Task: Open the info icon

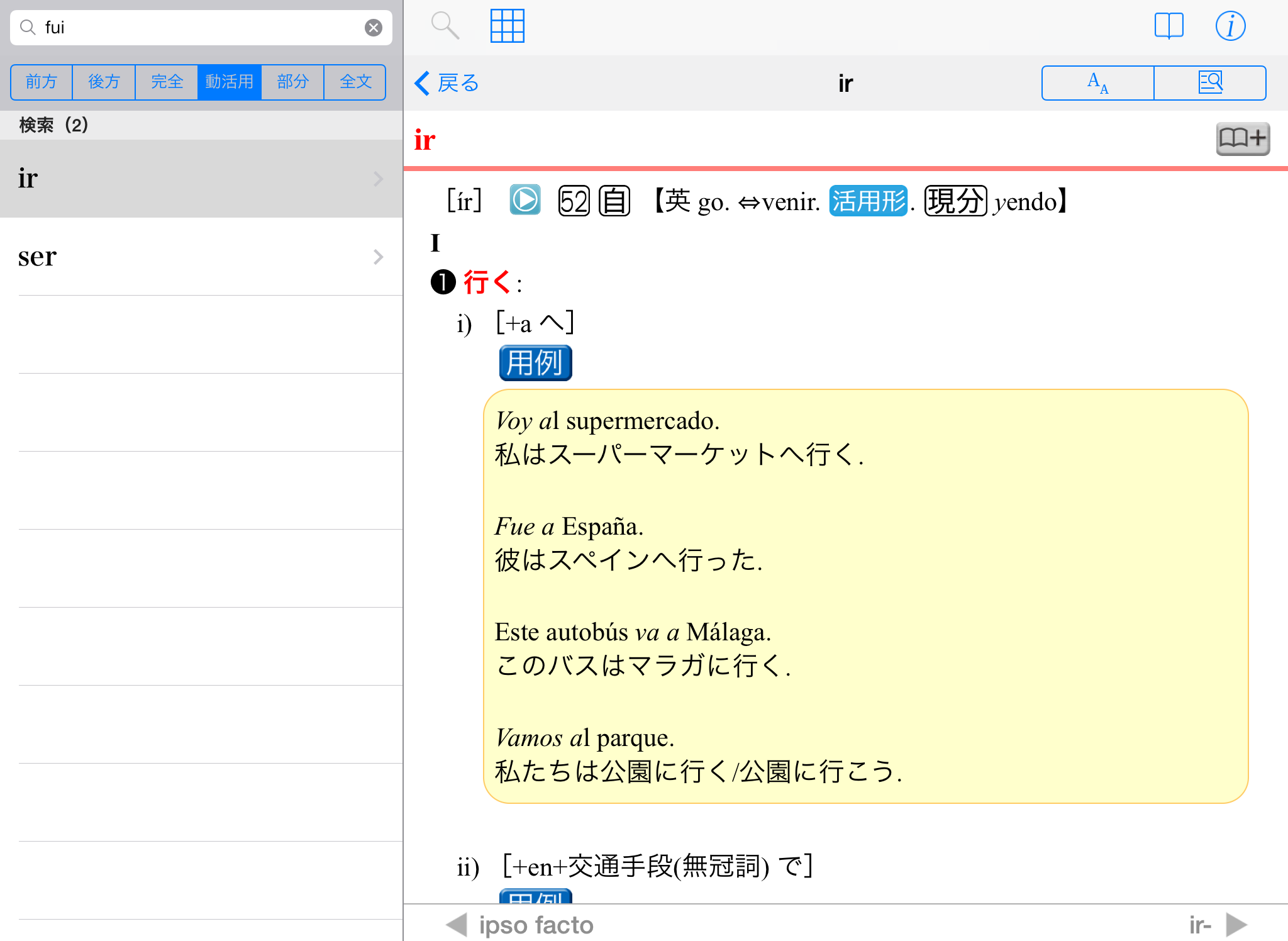Action: (1230, 26)
